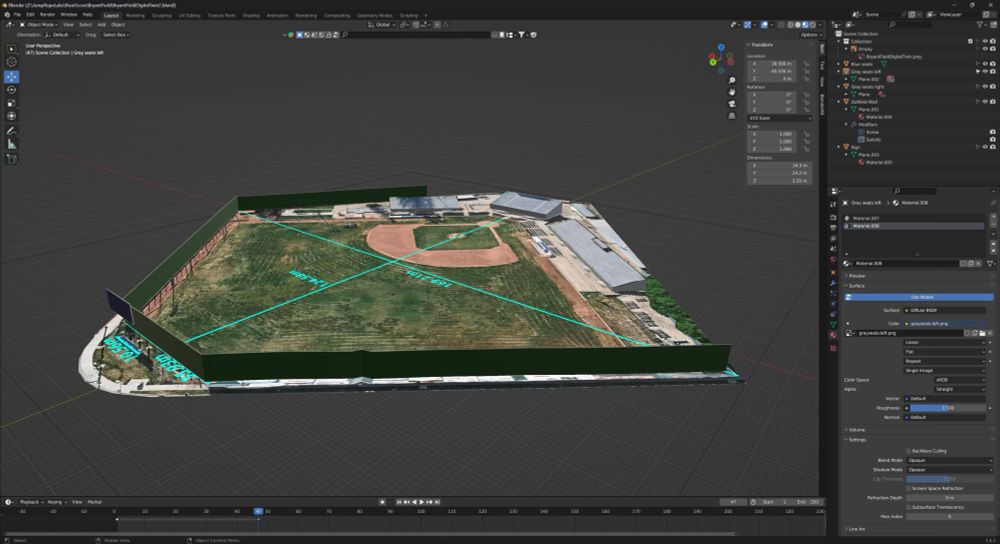The image size is (1000, 544).
Task: Select the Rotate tool
Action: pos(11,90)
